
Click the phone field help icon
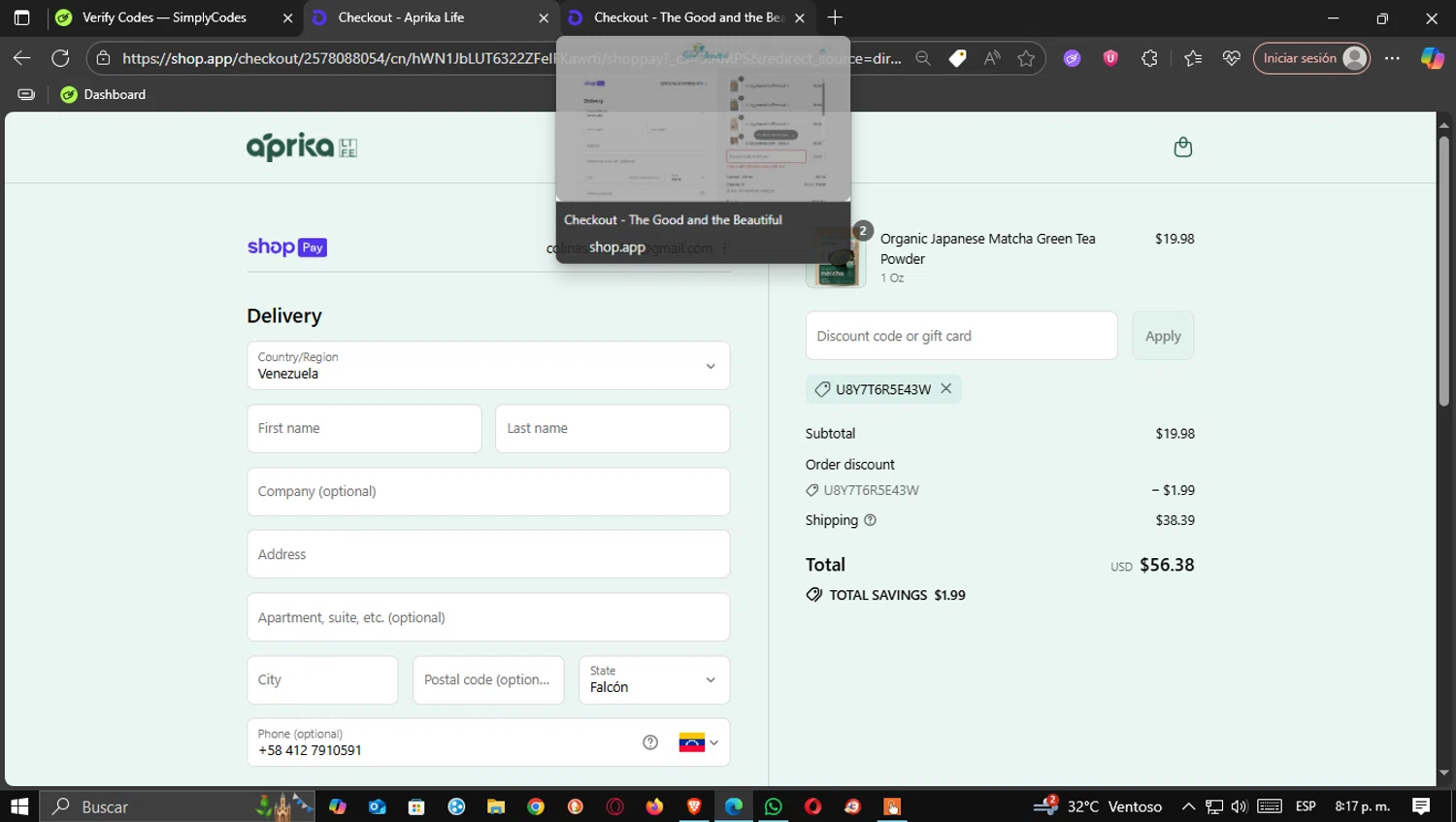click(650, 742)
